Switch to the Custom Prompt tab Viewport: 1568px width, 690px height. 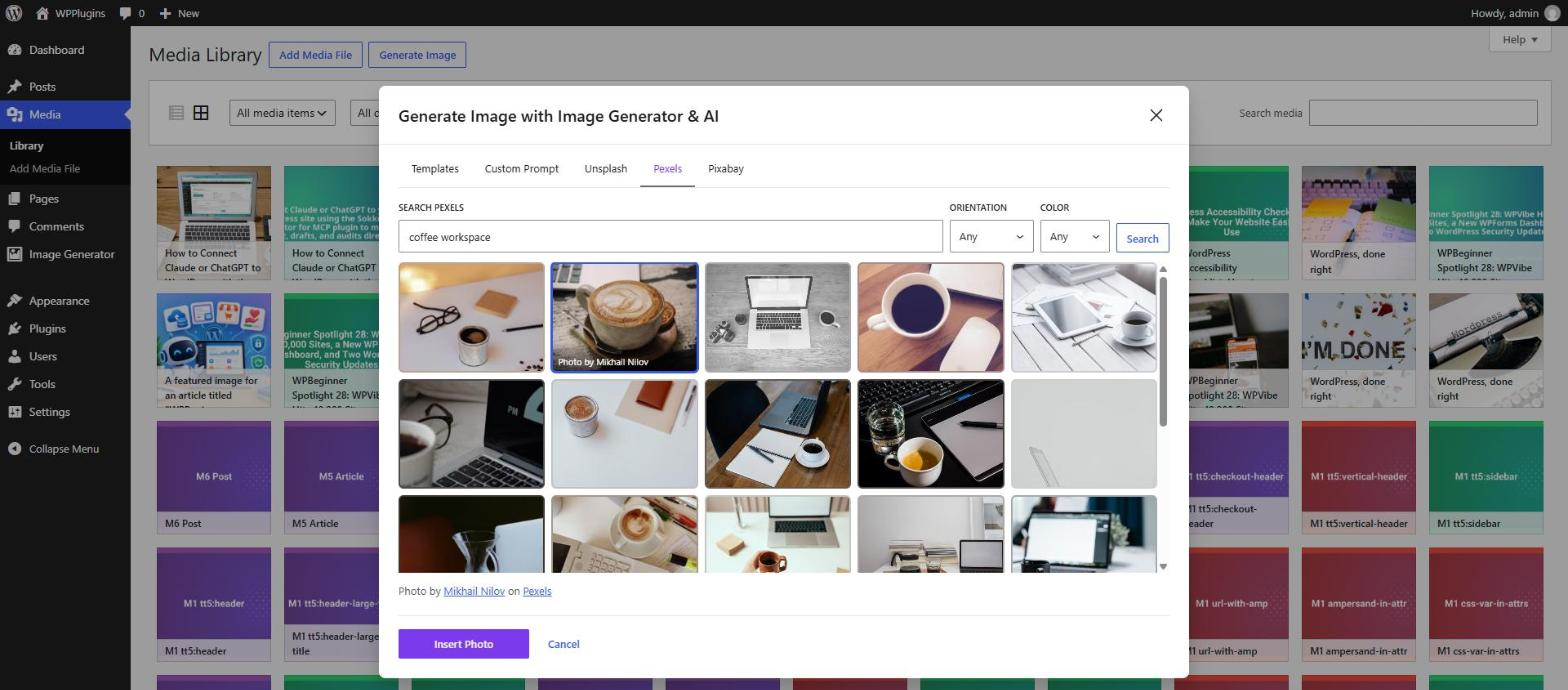[x=522, y=169]
